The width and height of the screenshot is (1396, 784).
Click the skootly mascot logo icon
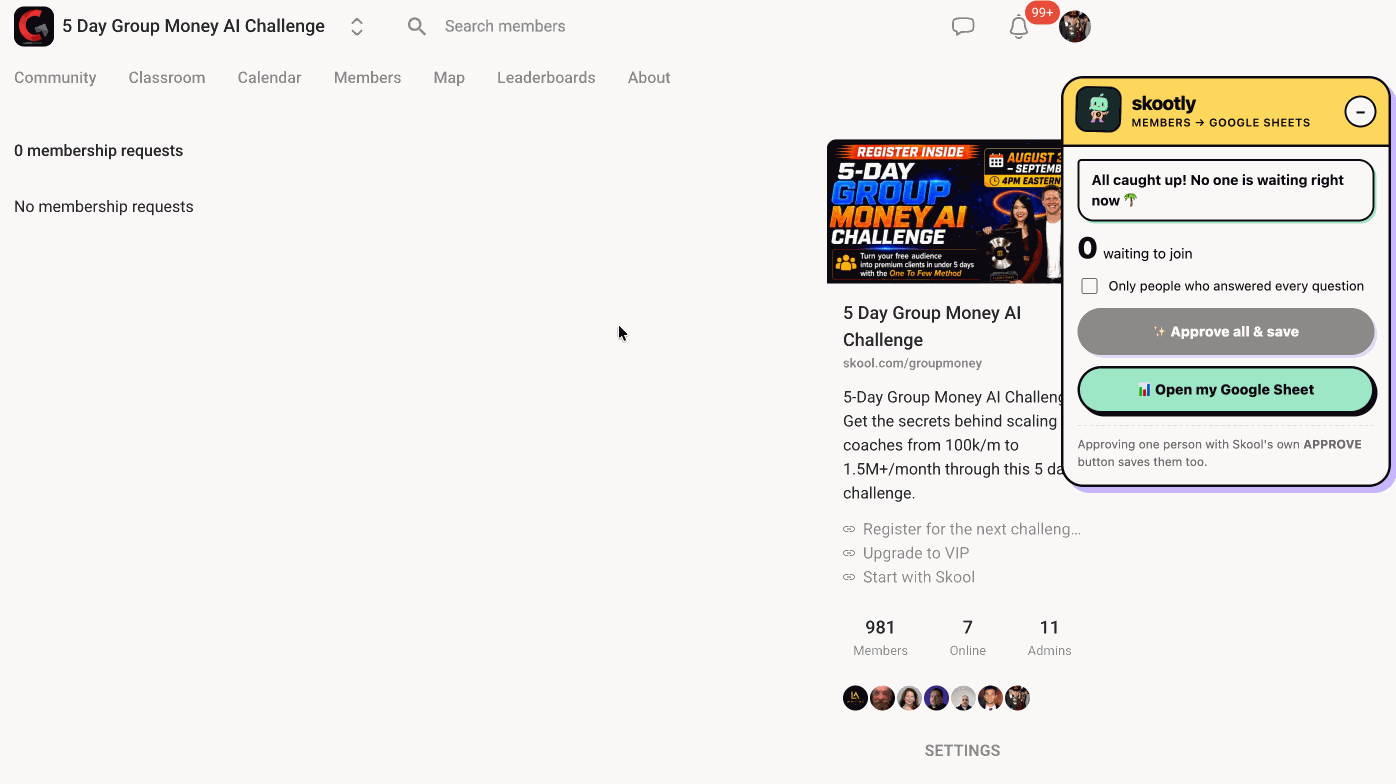point(1098,110)
